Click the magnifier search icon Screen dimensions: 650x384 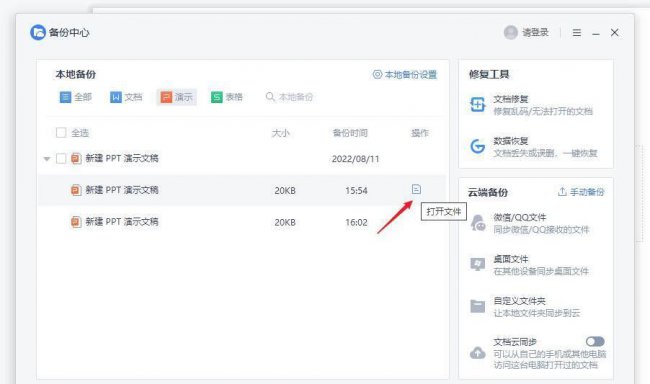tap(270, 97)
